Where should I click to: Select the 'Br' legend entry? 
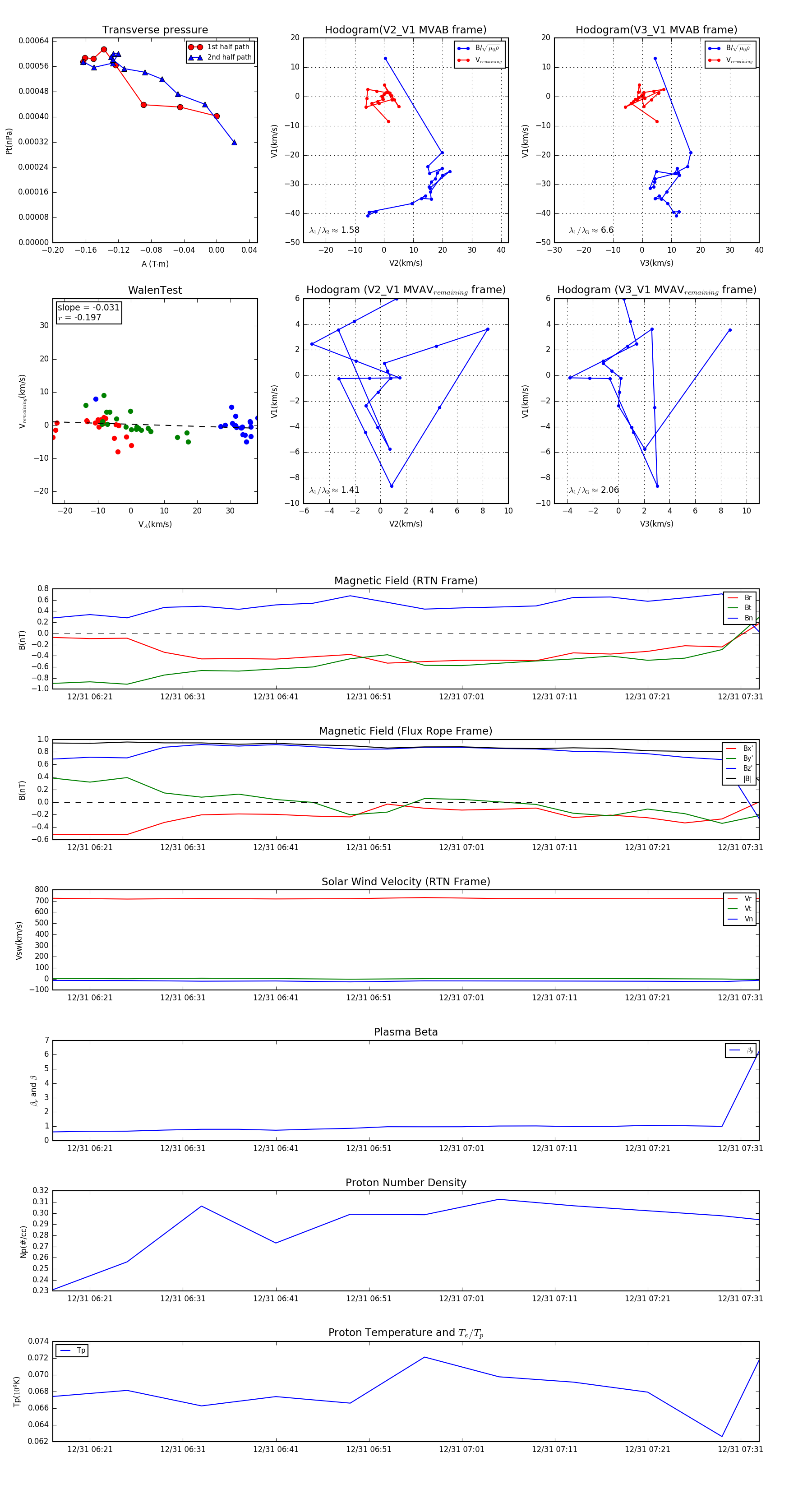tap(740, 598)
